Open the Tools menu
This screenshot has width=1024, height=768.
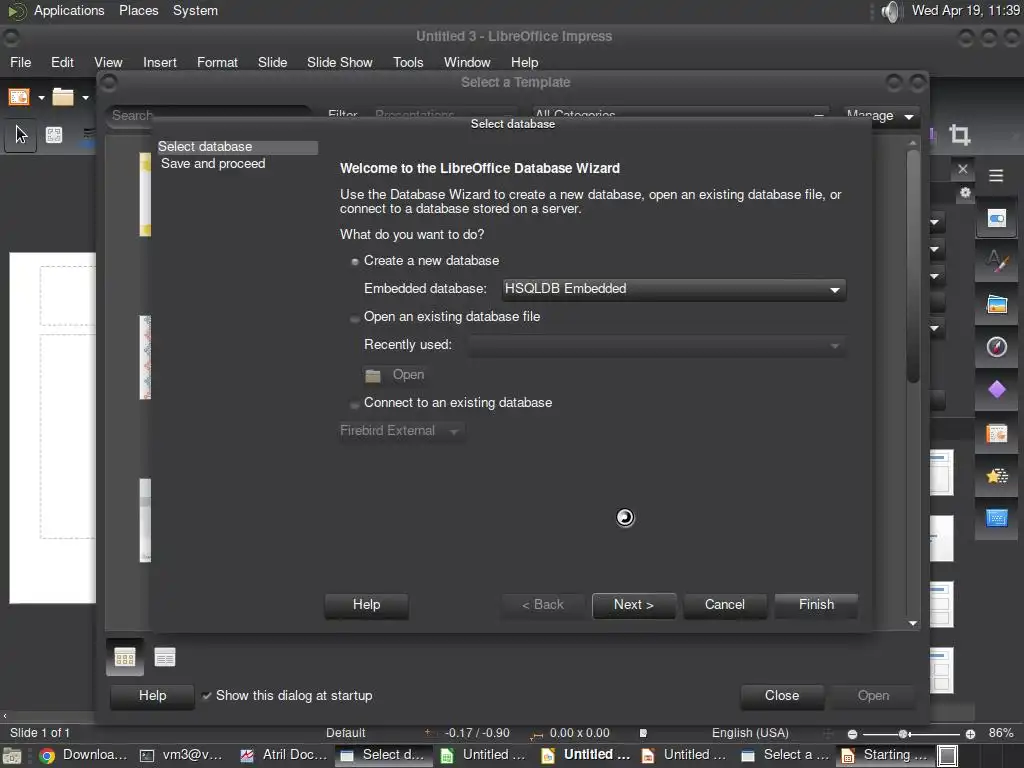tap(408, 63)
